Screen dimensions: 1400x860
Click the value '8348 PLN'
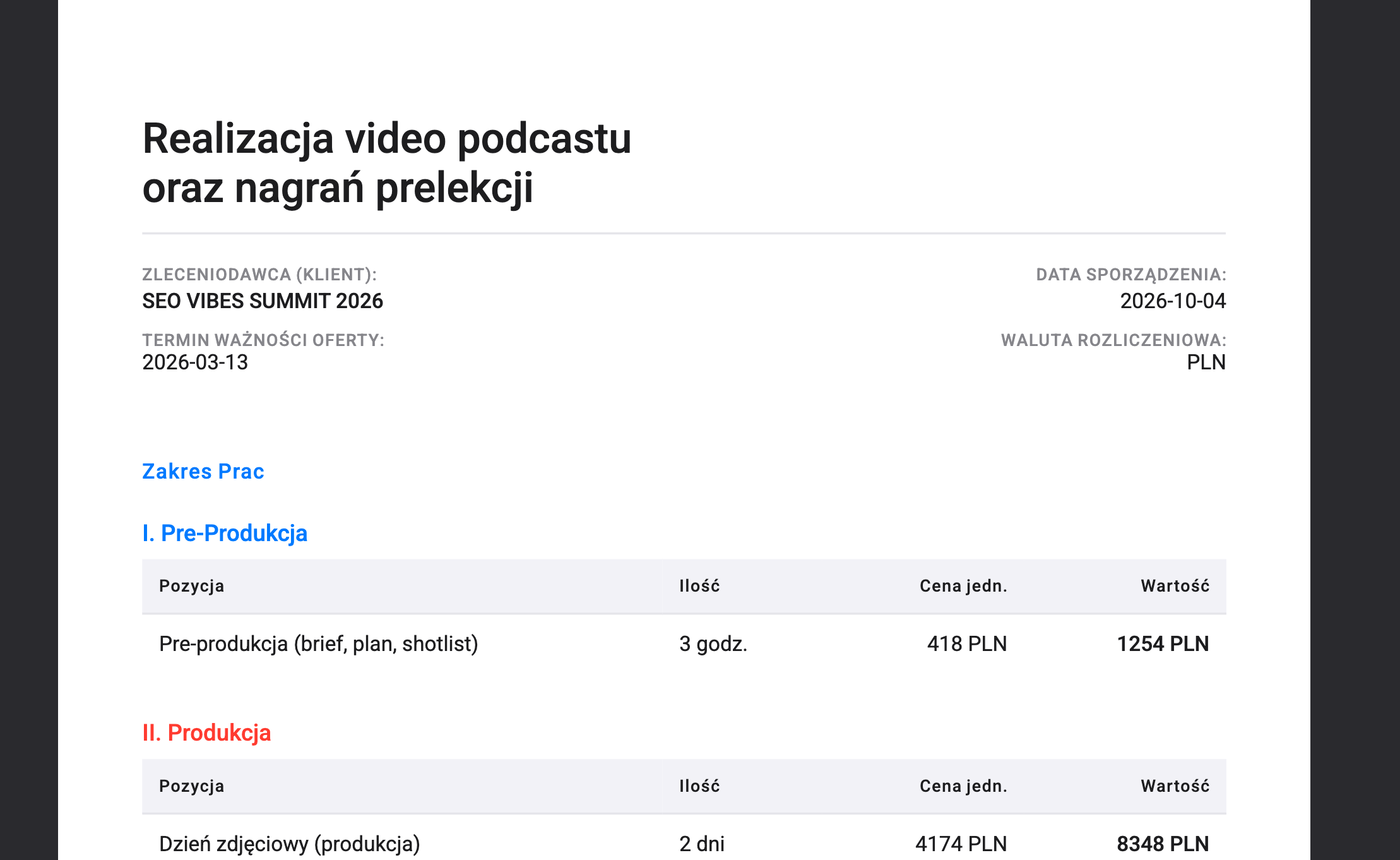(1163, 844)
